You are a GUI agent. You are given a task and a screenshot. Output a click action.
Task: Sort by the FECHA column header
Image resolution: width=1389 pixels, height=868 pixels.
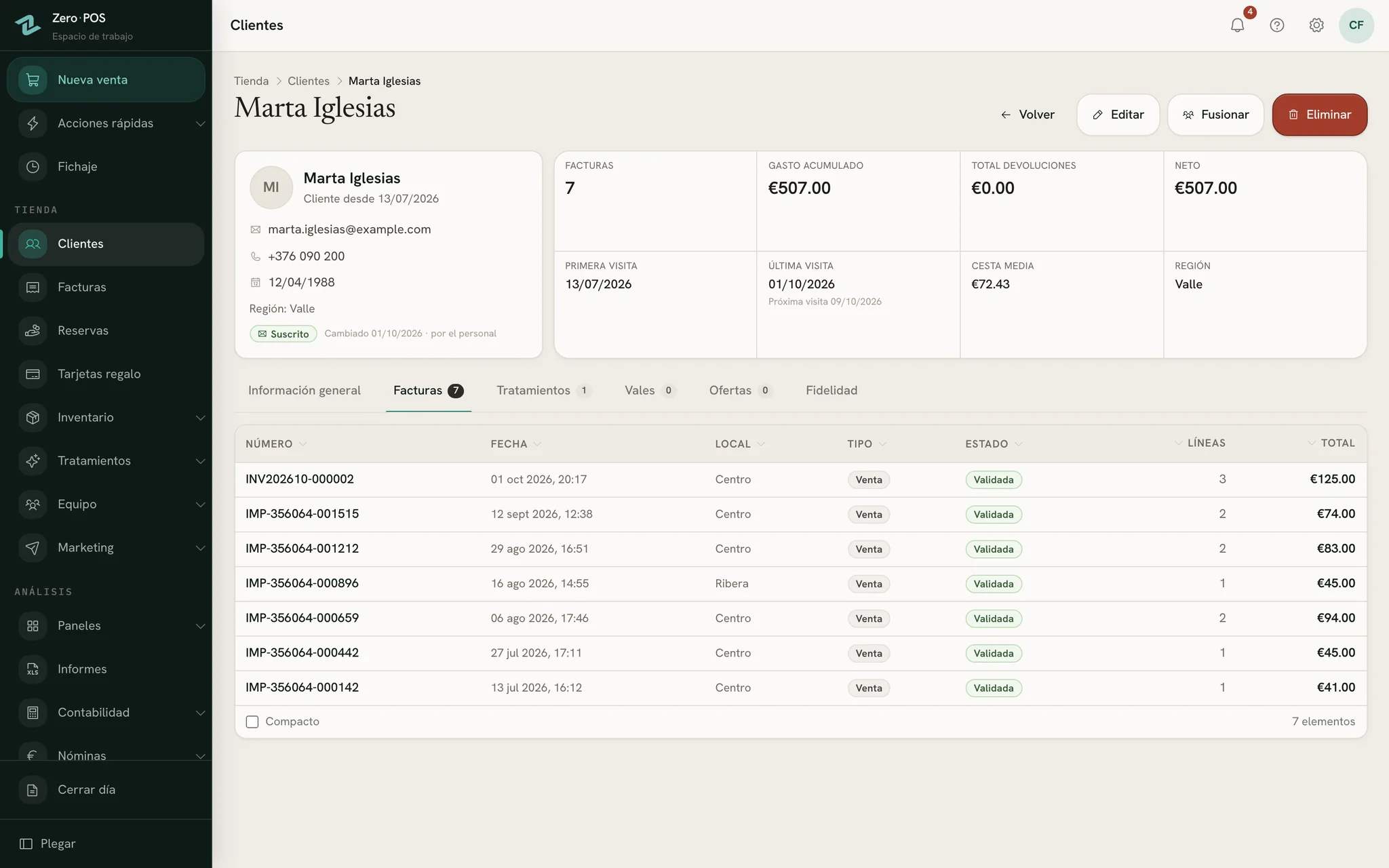pyautogui.click(x=515, y=444)
